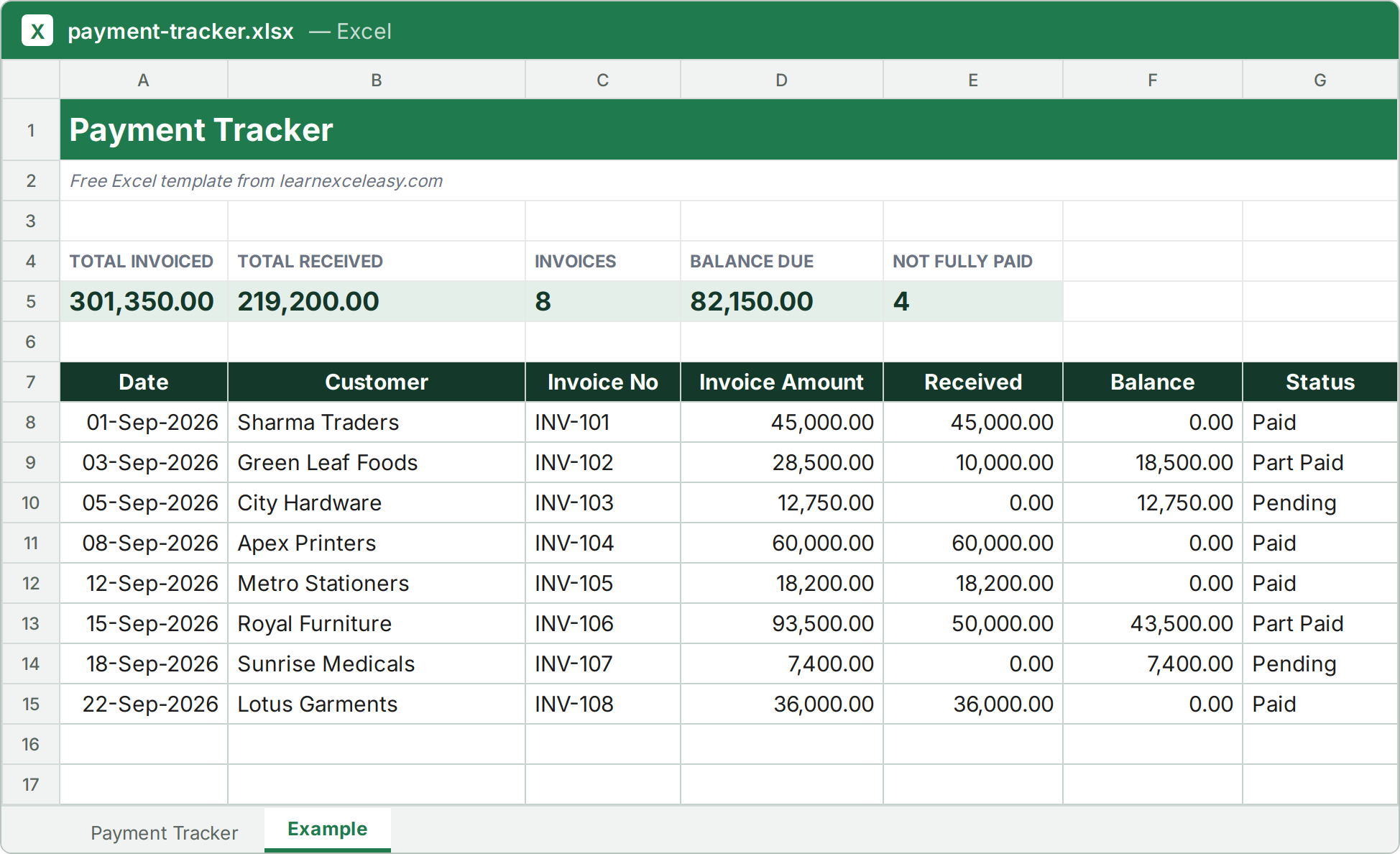
Task: Click the Payment Tracker title cell
Action: 729,130
